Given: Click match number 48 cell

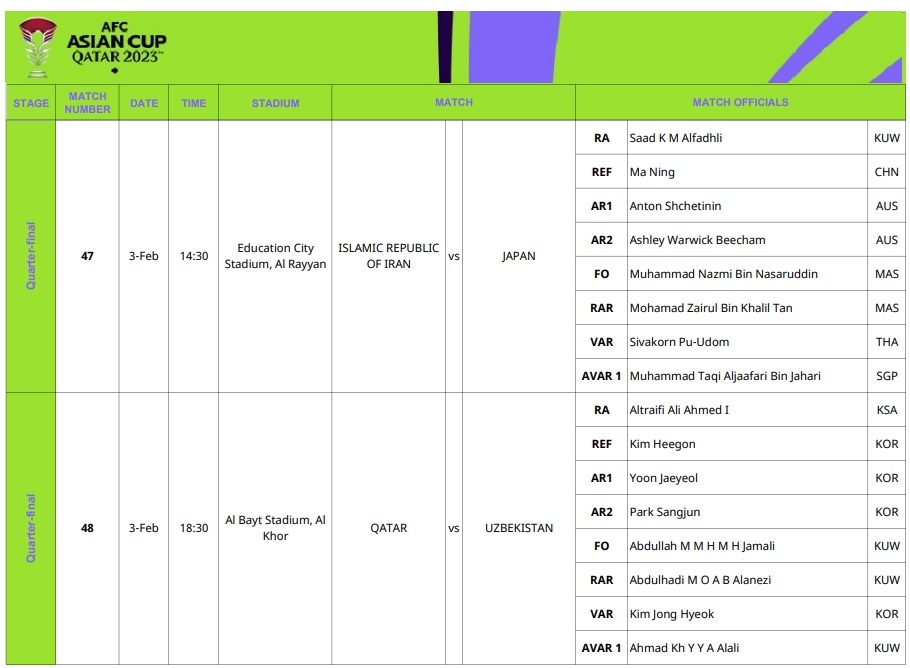Looking at the screenshot, I should pos(87,528).
